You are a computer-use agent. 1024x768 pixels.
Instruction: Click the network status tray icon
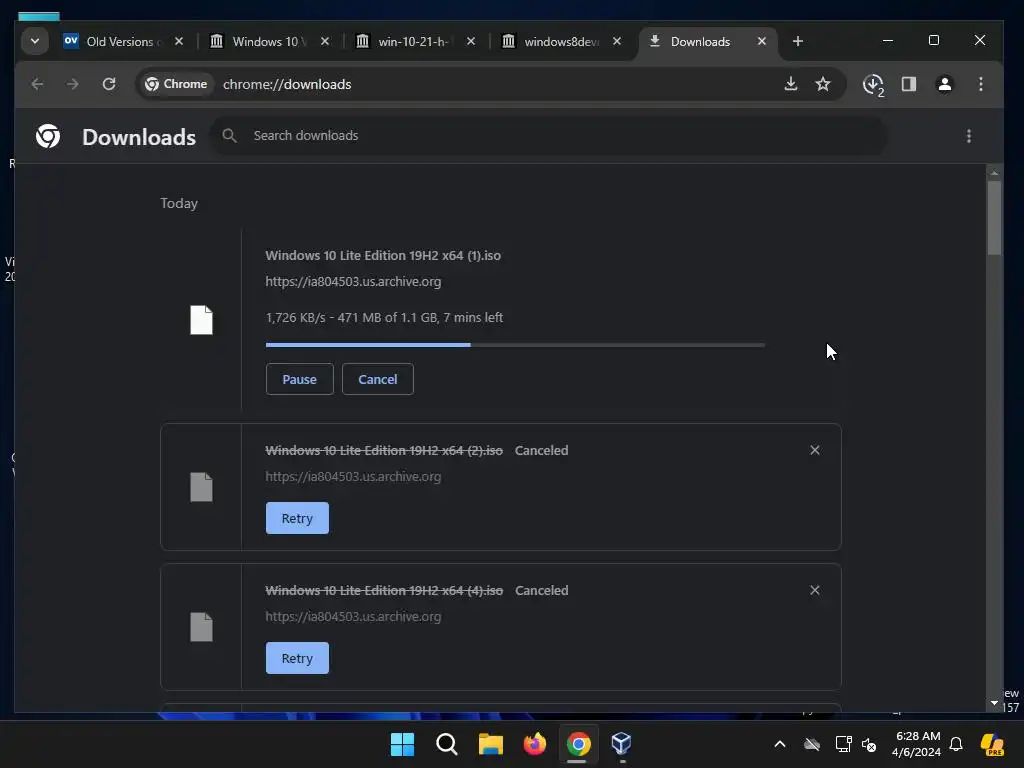[843, 744]
